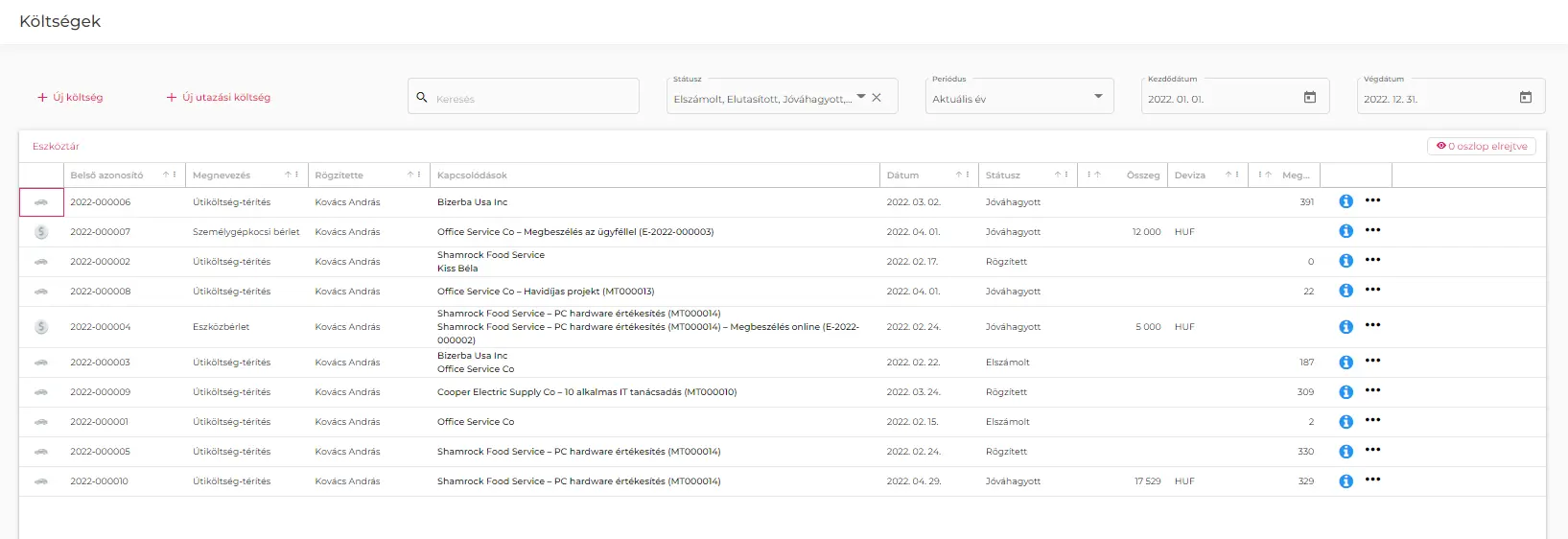The height and width of the screenshot is (539, 1568).
Task: Clear the Státusz filter with X
Action: (x=877, y=98)
